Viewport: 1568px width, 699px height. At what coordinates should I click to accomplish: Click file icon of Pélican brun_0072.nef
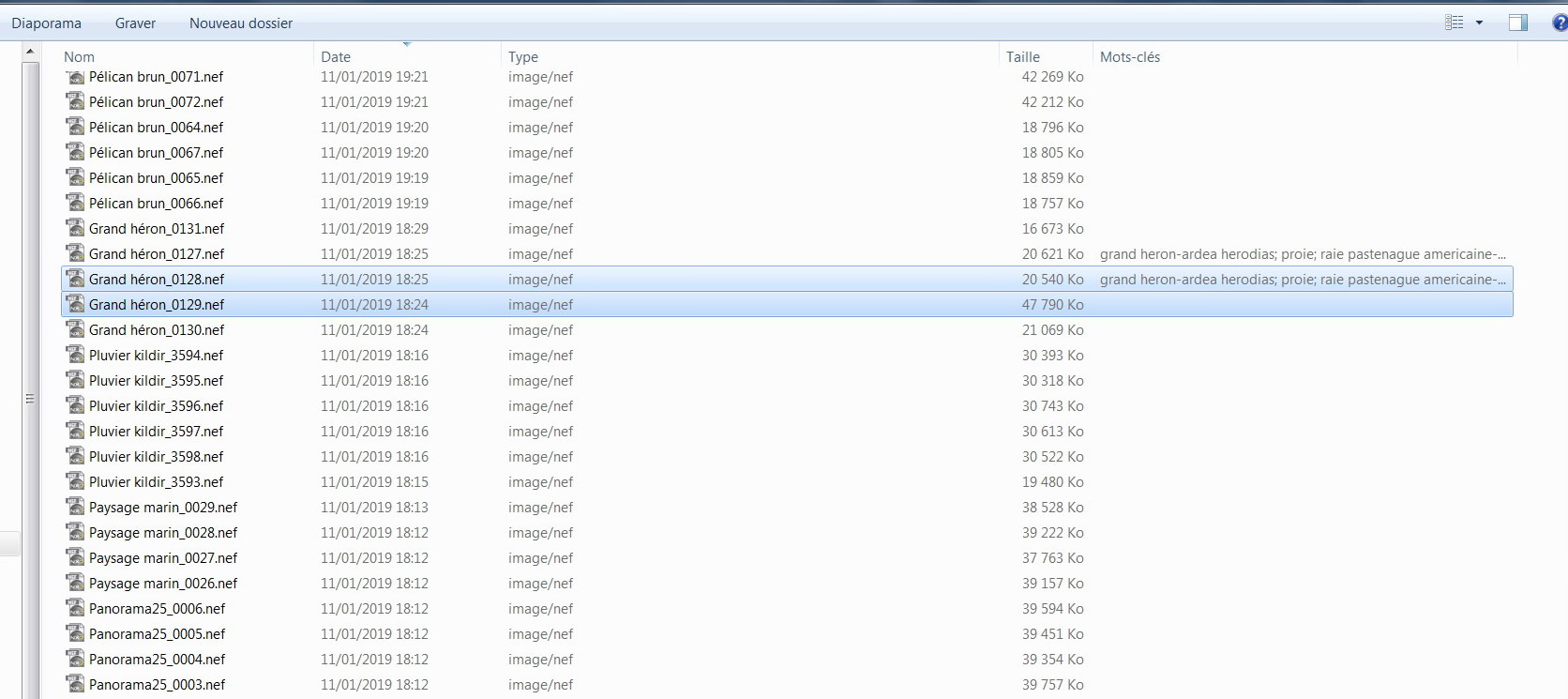pyautogui.click(x=75, y=101)
